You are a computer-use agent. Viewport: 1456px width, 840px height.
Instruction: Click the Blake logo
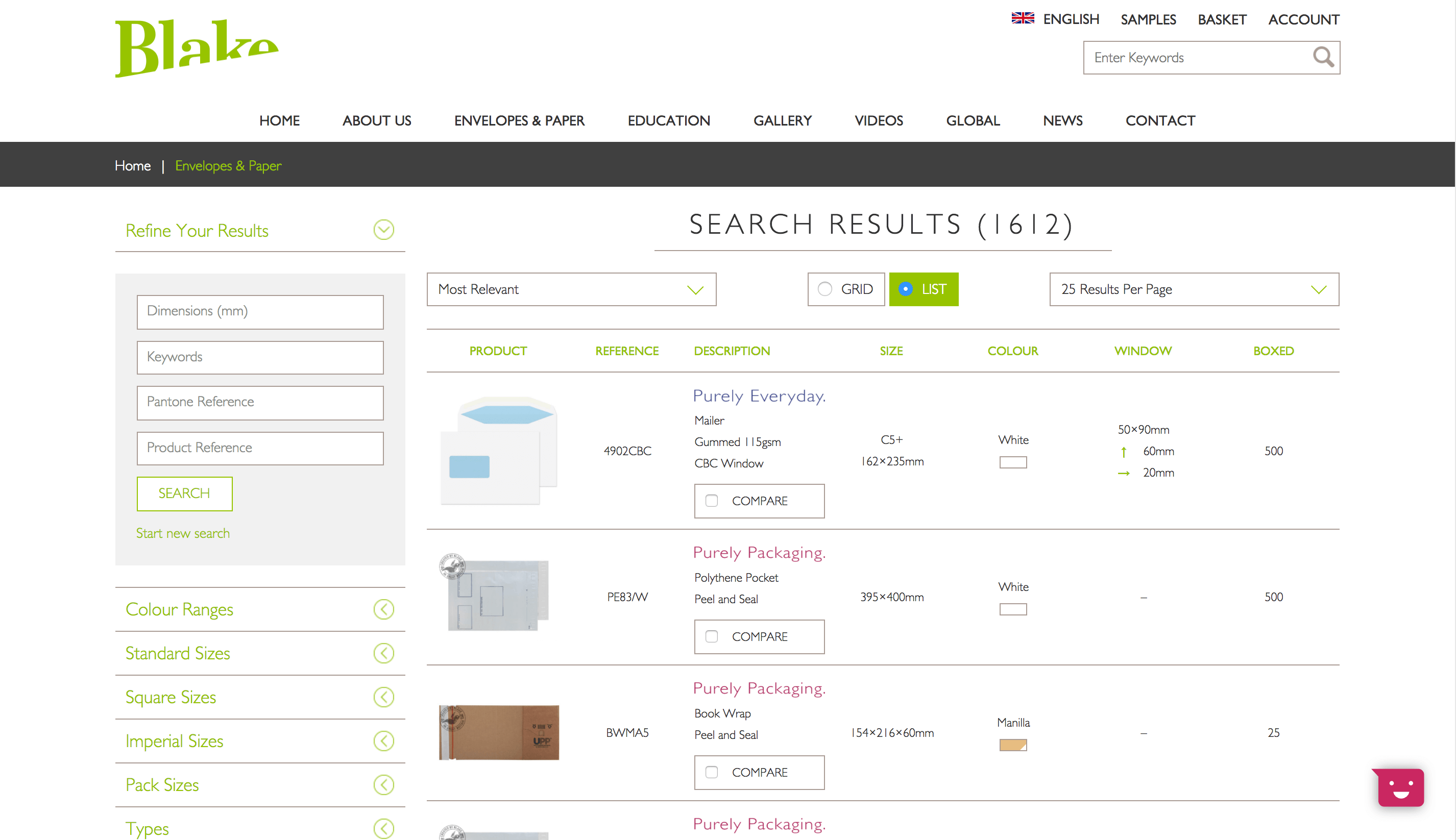[197, 48]
